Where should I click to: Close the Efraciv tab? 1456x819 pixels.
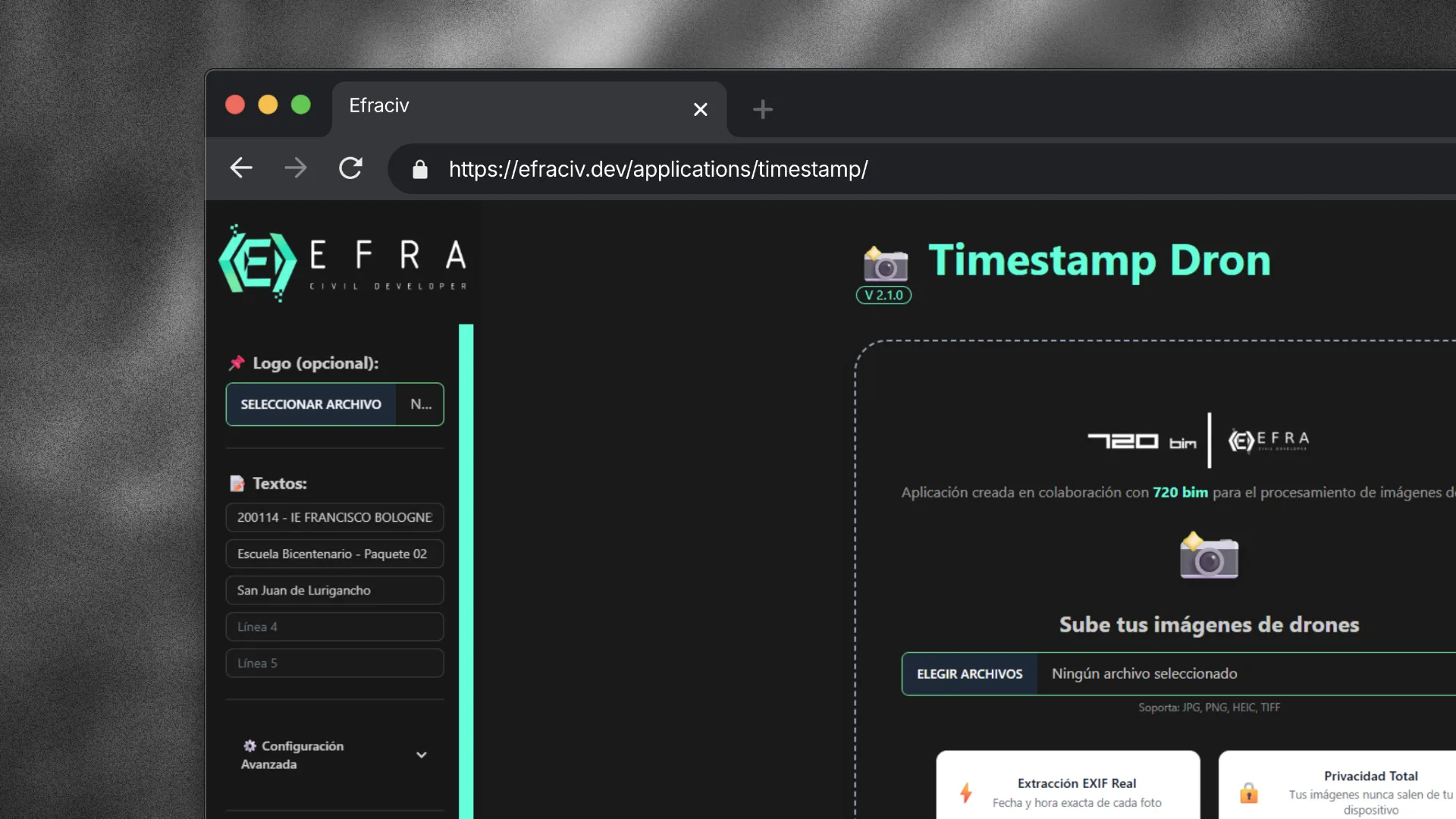[700, 109]
